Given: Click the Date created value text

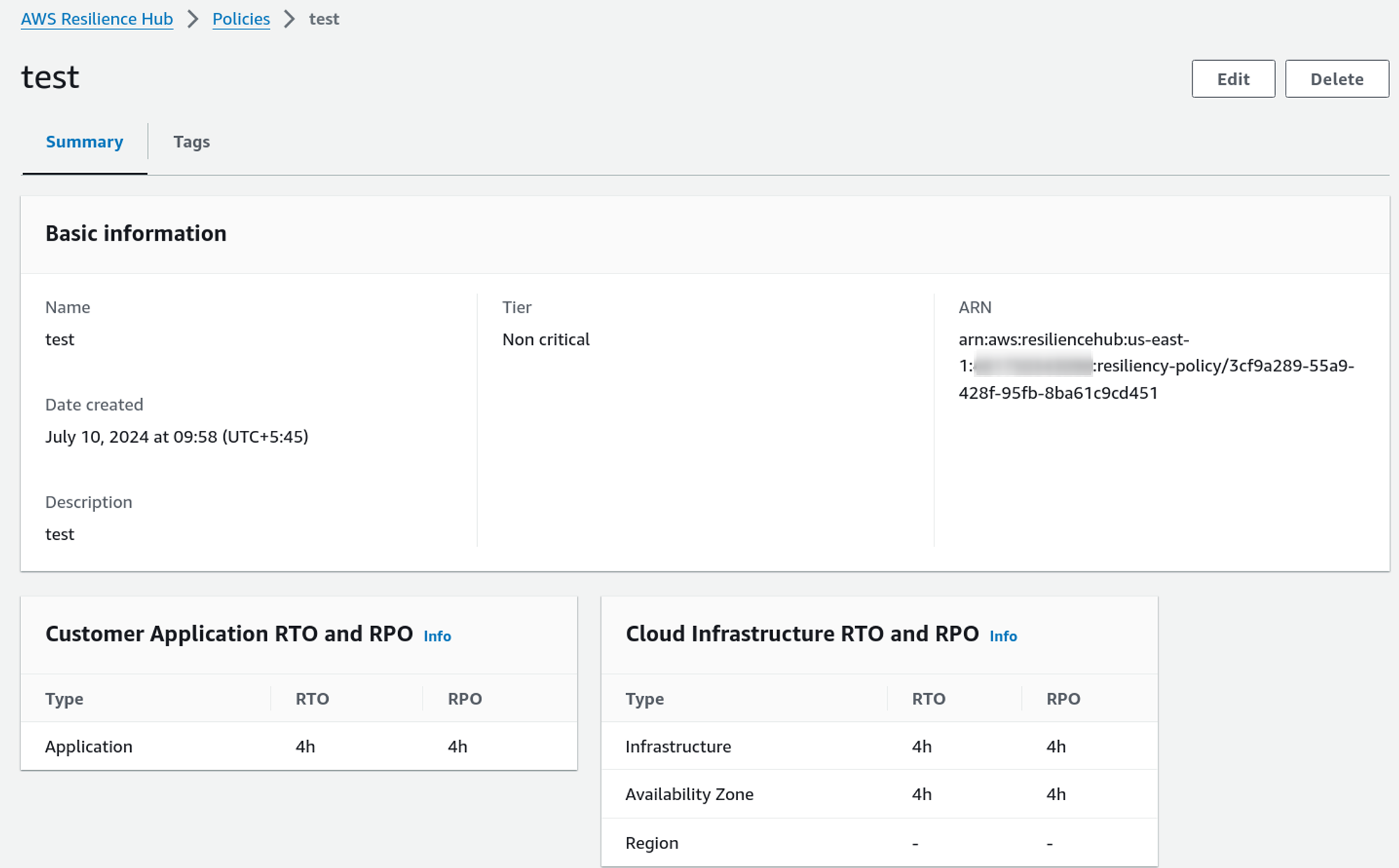Looking at the screenshot, I should pos(176,436).
